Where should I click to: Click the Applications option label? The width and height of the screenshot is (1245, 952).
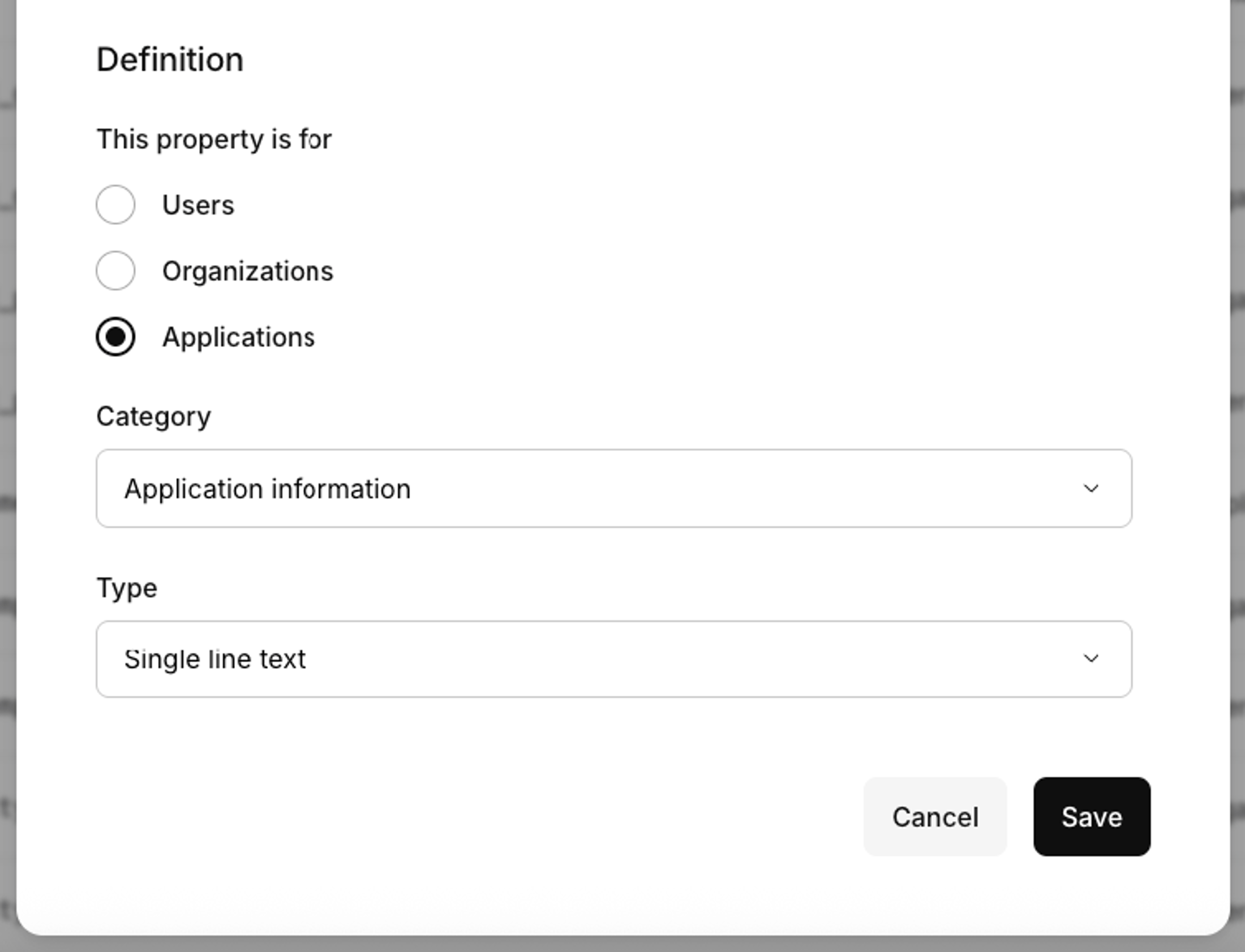tap(238, 338)
